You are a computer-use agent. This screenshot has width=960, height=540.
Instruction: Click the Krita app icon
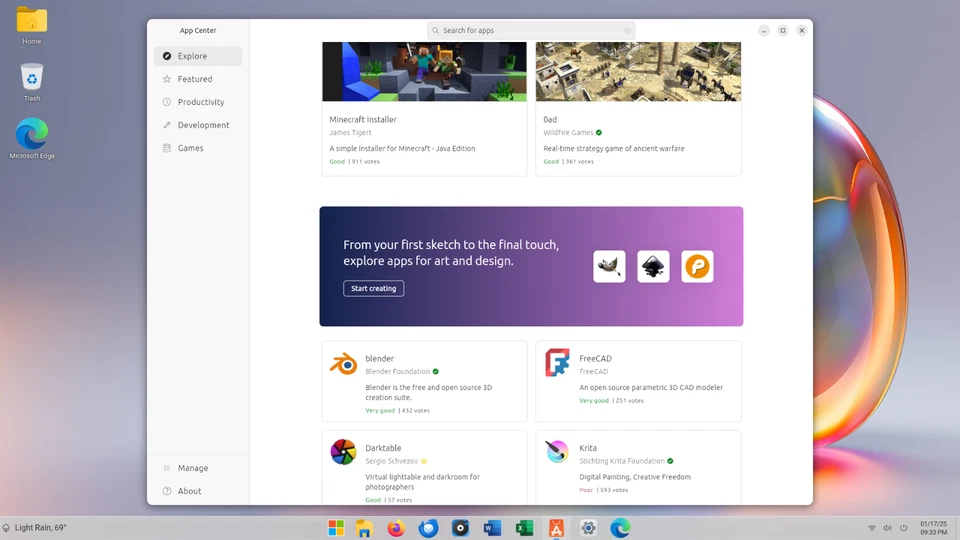[557, 452]
